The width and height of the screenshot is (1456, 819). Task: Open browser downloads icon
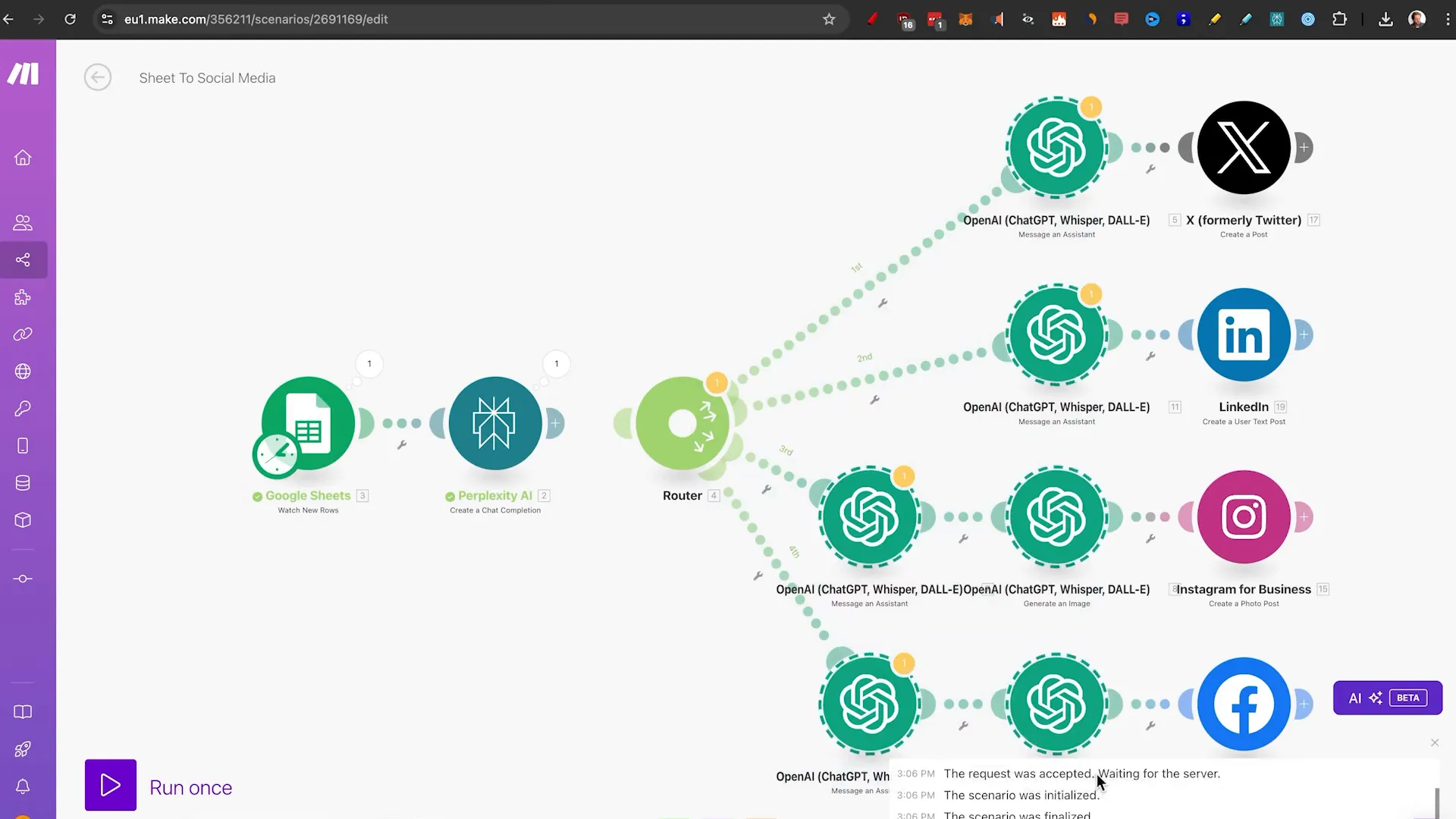(1385, 19)
